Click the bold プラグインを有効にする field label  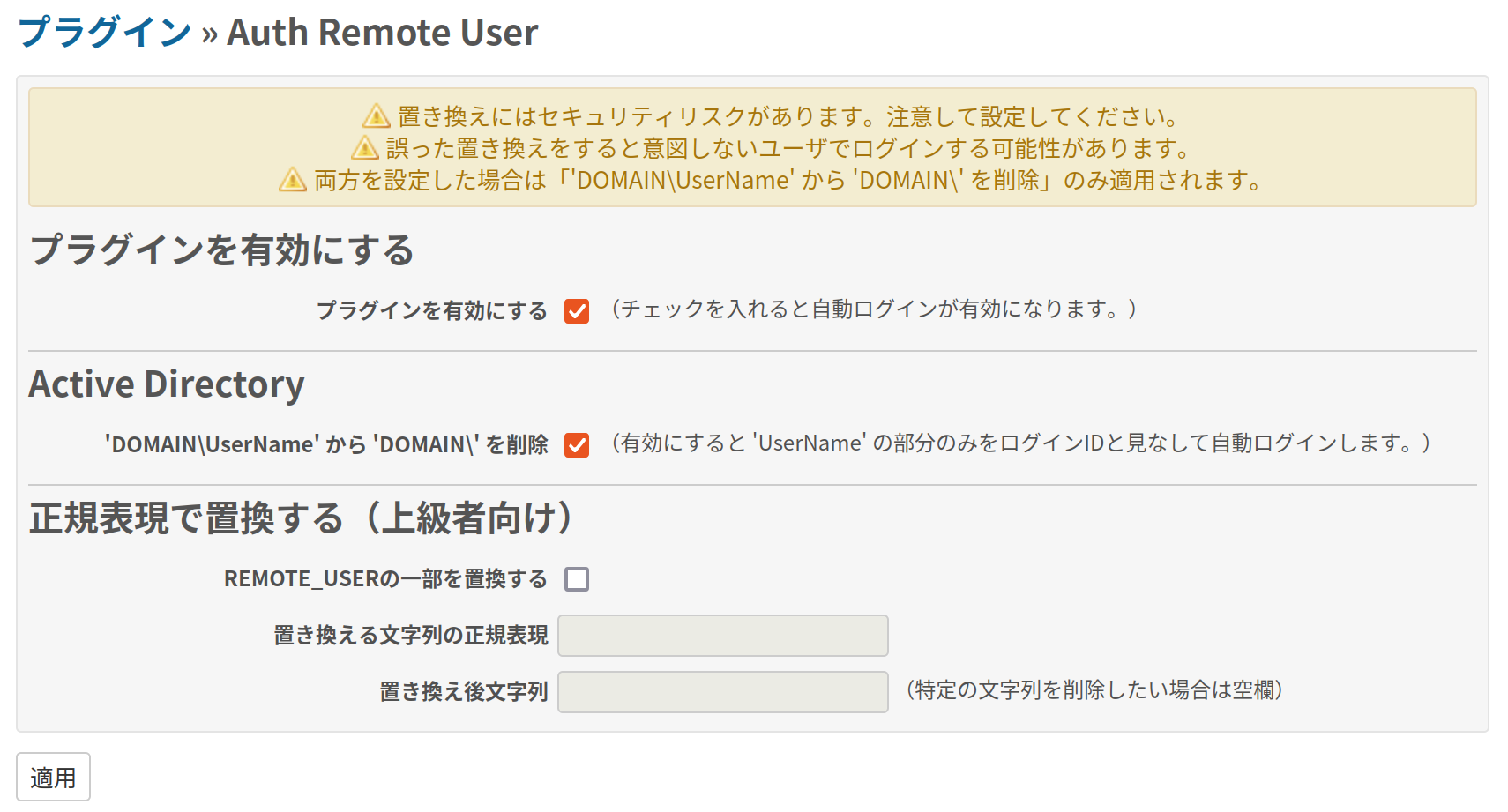tap(432, 310)
